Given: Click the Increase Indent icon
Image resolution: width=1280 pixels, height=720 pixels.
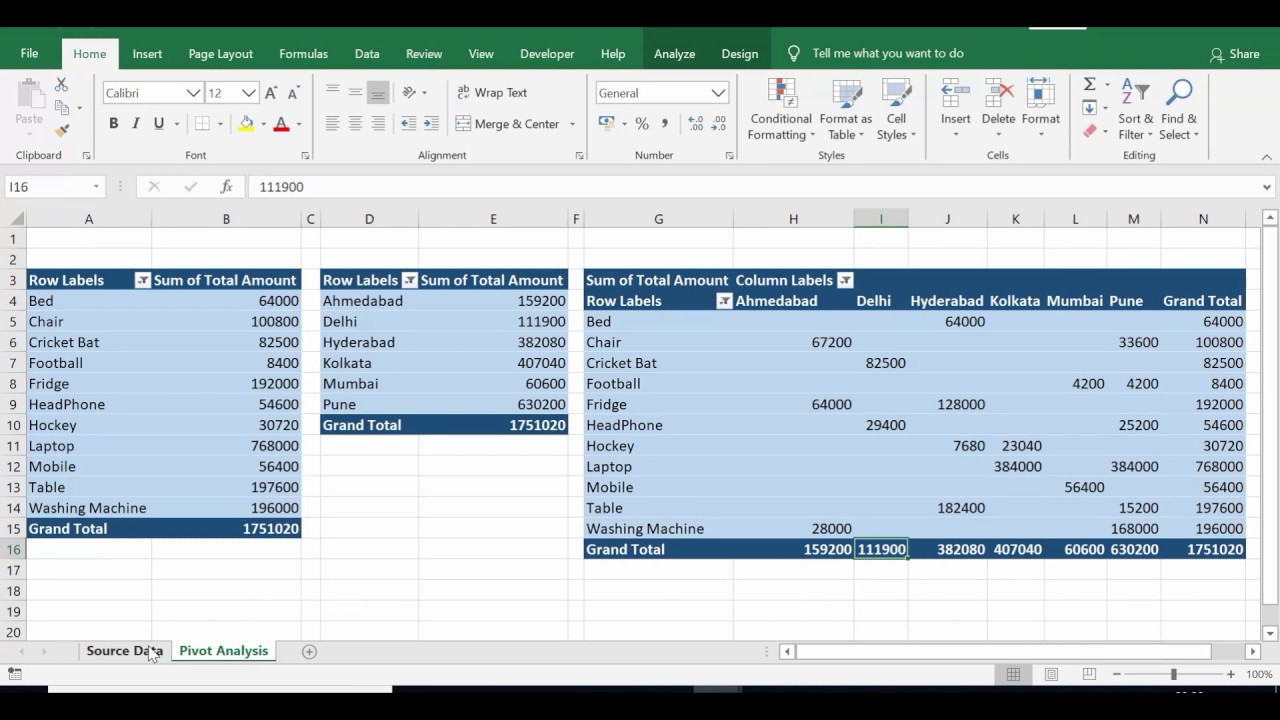Looking at the screenshot, I should pos(432,124).
